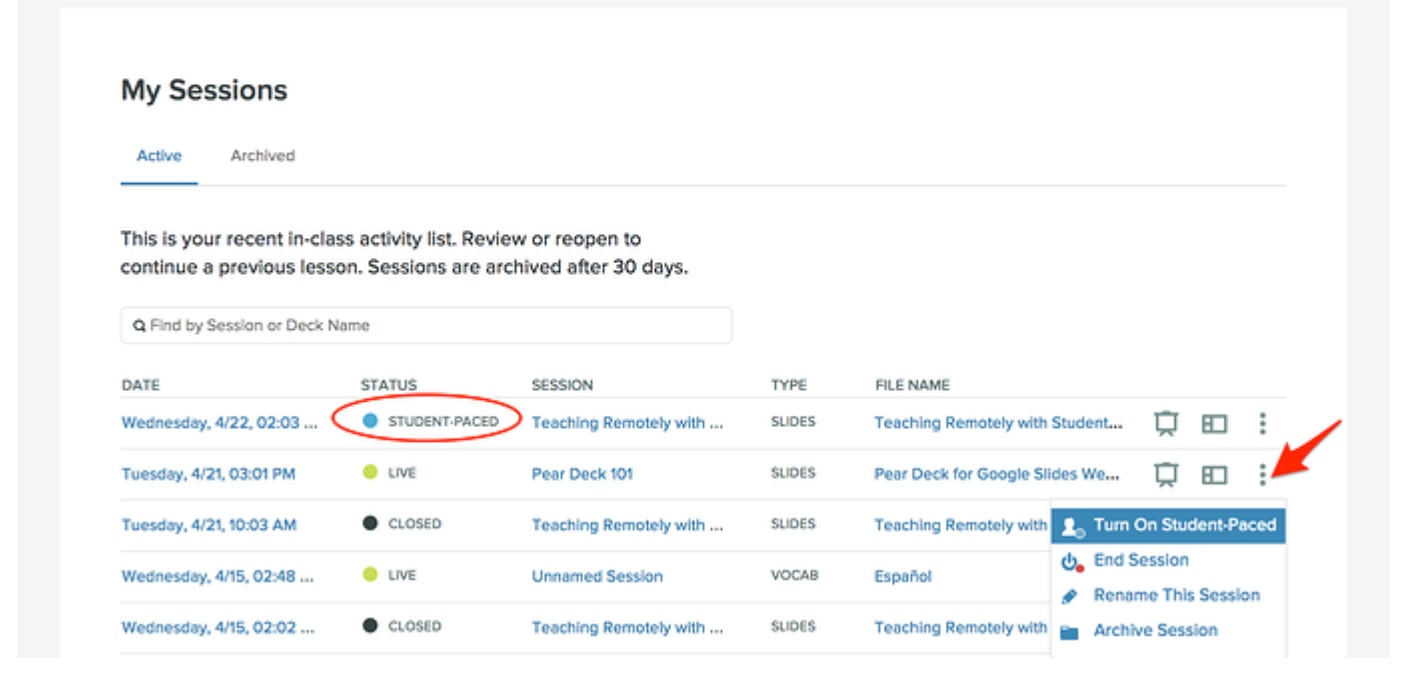Open projector view for Pear Deck 101 session
This screenshot has height=692, width=1402.
1165,475
